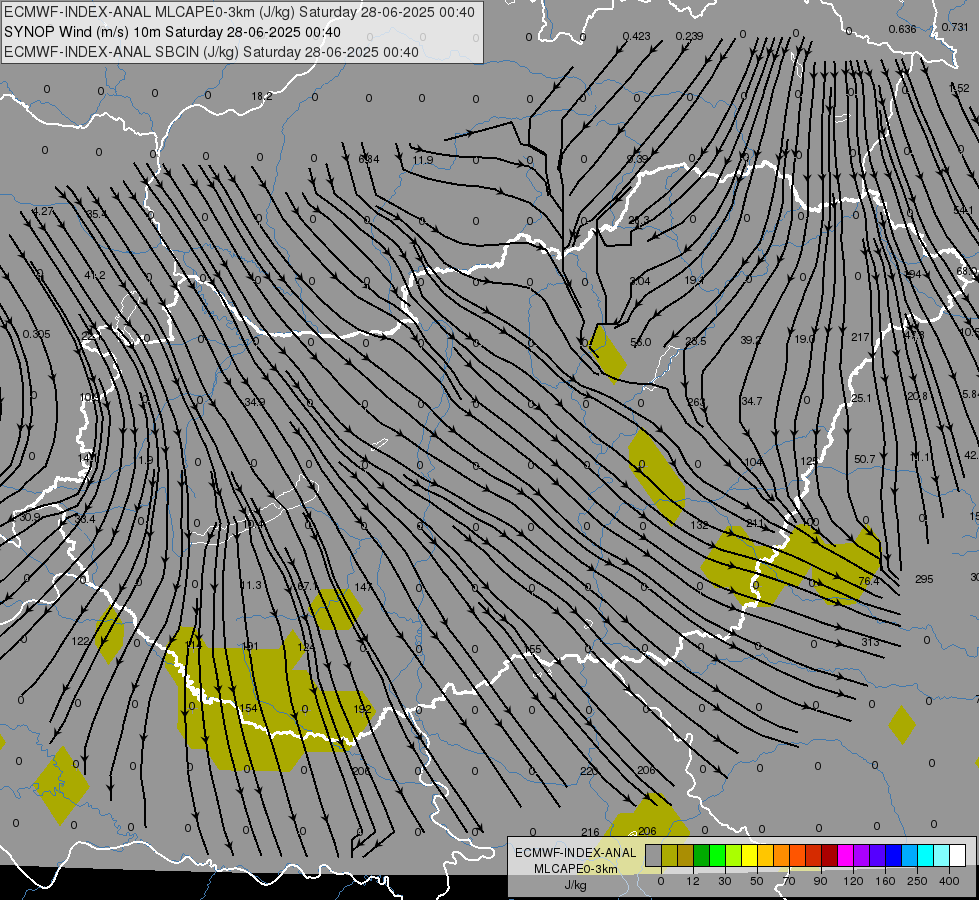The image size is (979, 900).
Task: Click the map value 147
Action: coord(363,586)
